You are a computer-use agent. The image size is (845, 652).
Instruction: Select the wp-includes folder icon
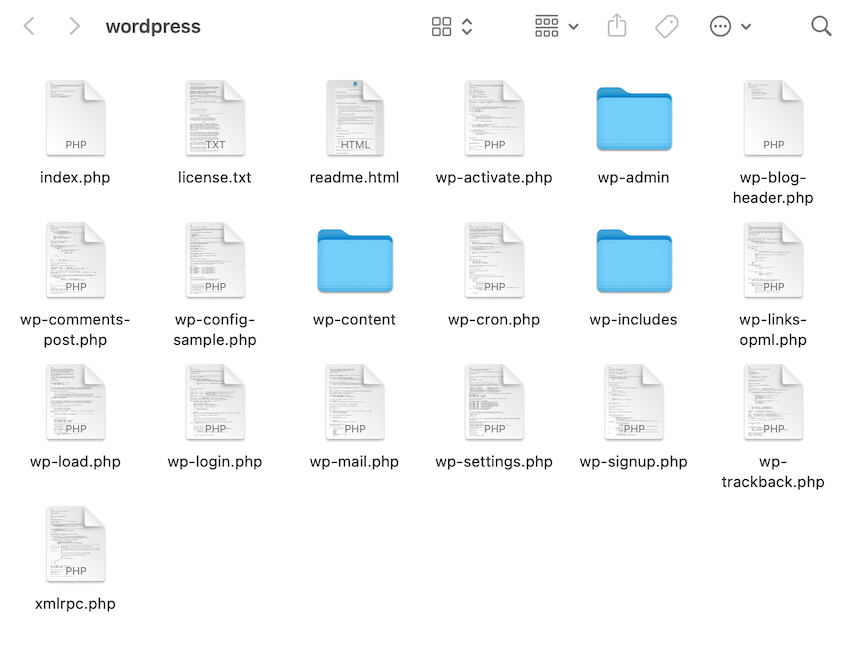[634, 261]
